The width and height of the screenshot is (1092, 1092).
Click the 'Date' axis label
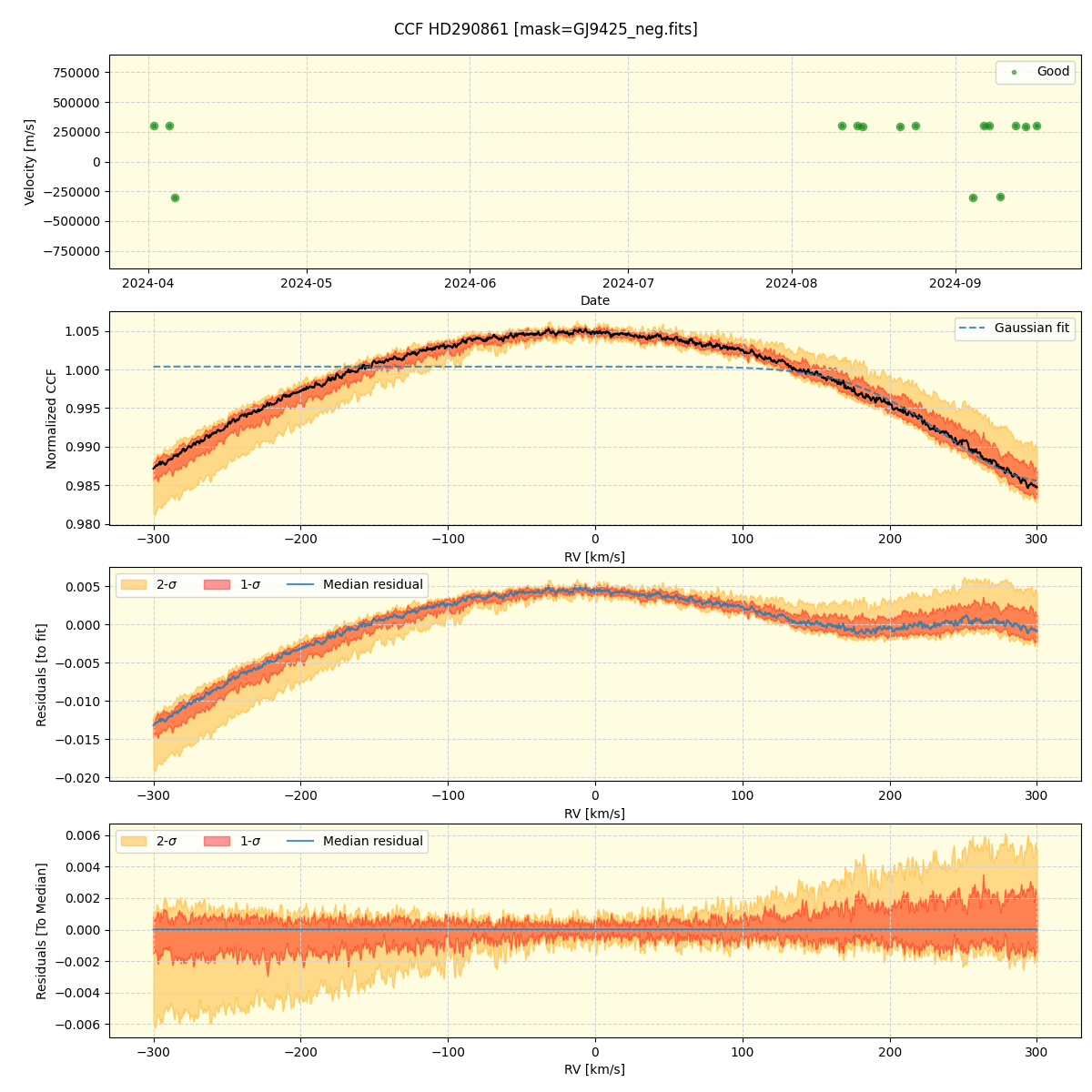[x=595, y=300]
